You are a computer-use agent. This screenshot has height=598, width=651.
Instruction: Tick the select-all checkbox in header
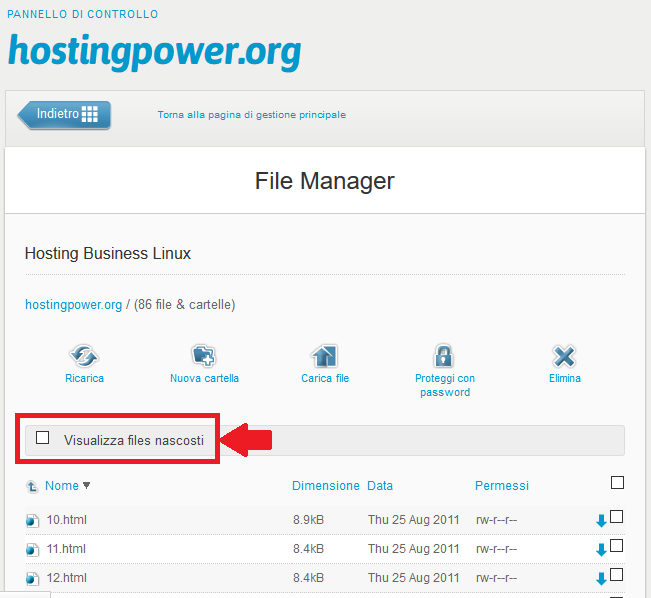click(x=617, y=483)
